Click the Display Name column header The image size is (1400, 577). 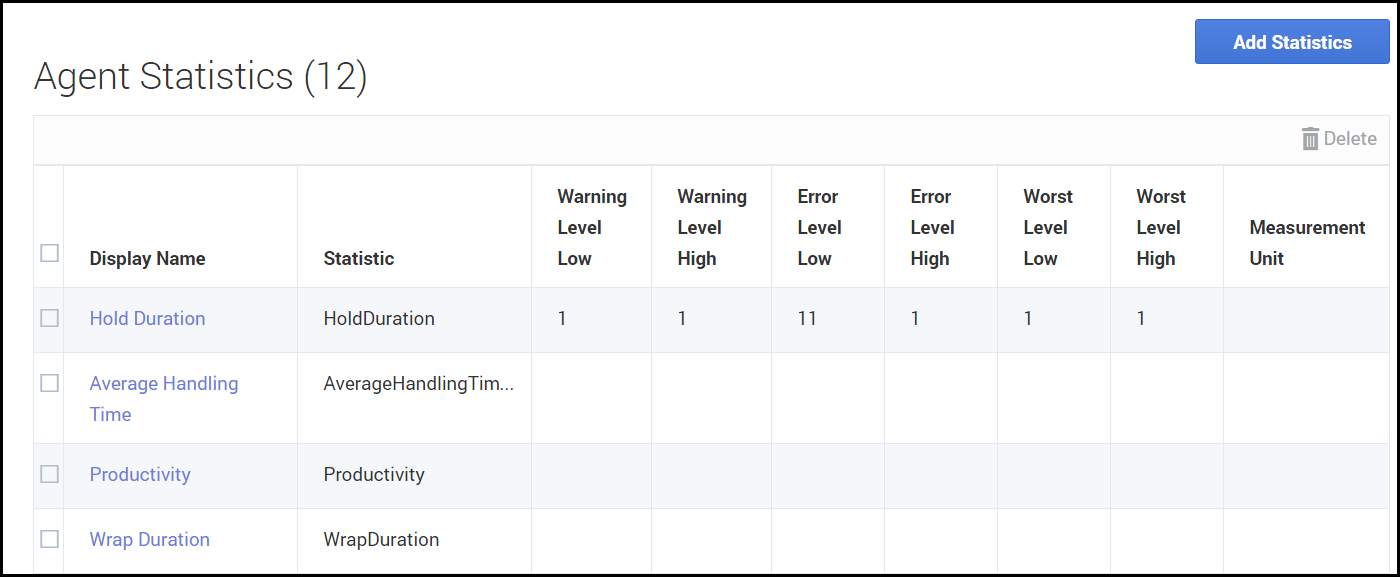coord(147,258)
